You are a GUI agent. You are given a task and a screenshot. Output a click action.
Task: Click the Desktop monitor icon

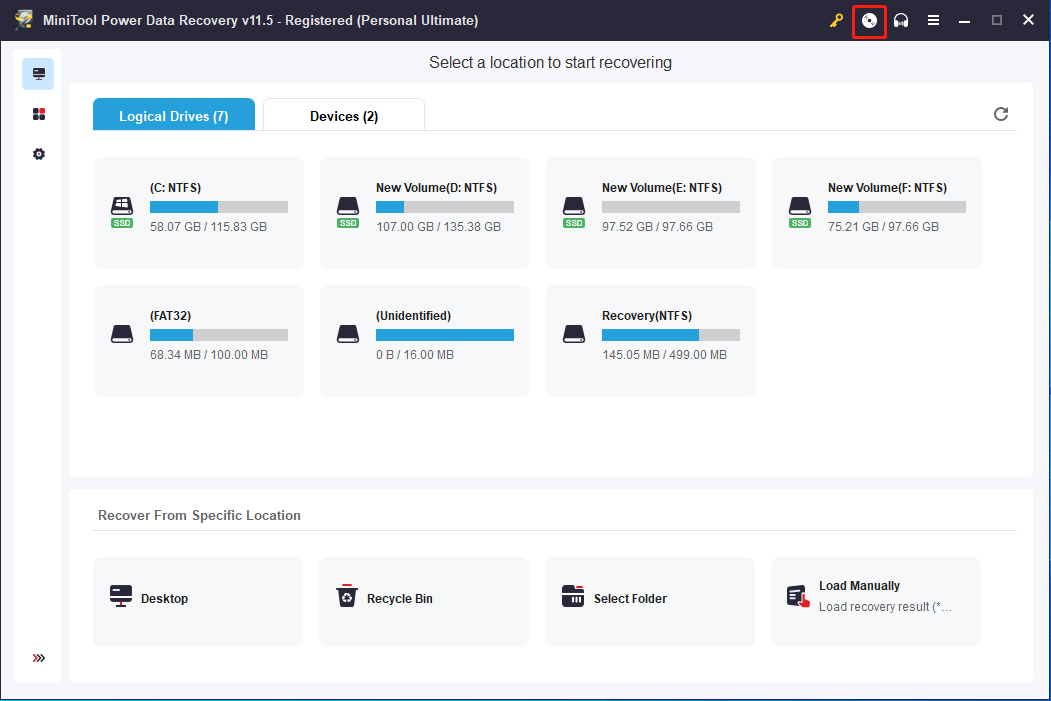click(x=121, y=596)
